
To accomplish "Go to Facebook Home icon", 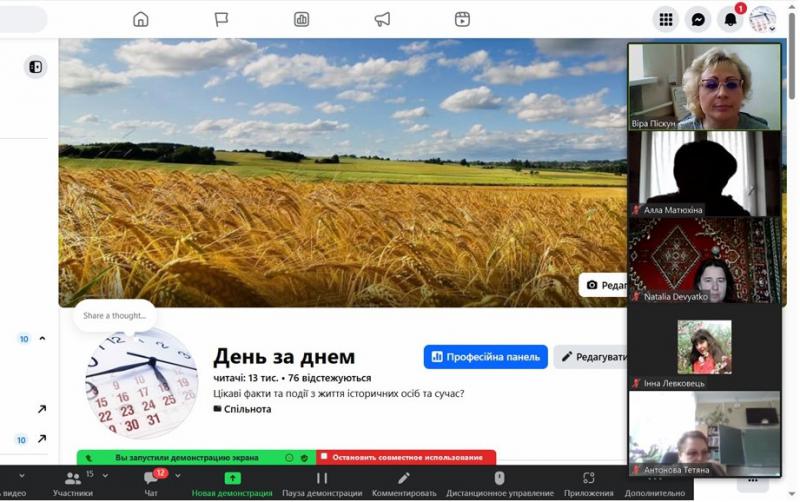I will point(141,19).
